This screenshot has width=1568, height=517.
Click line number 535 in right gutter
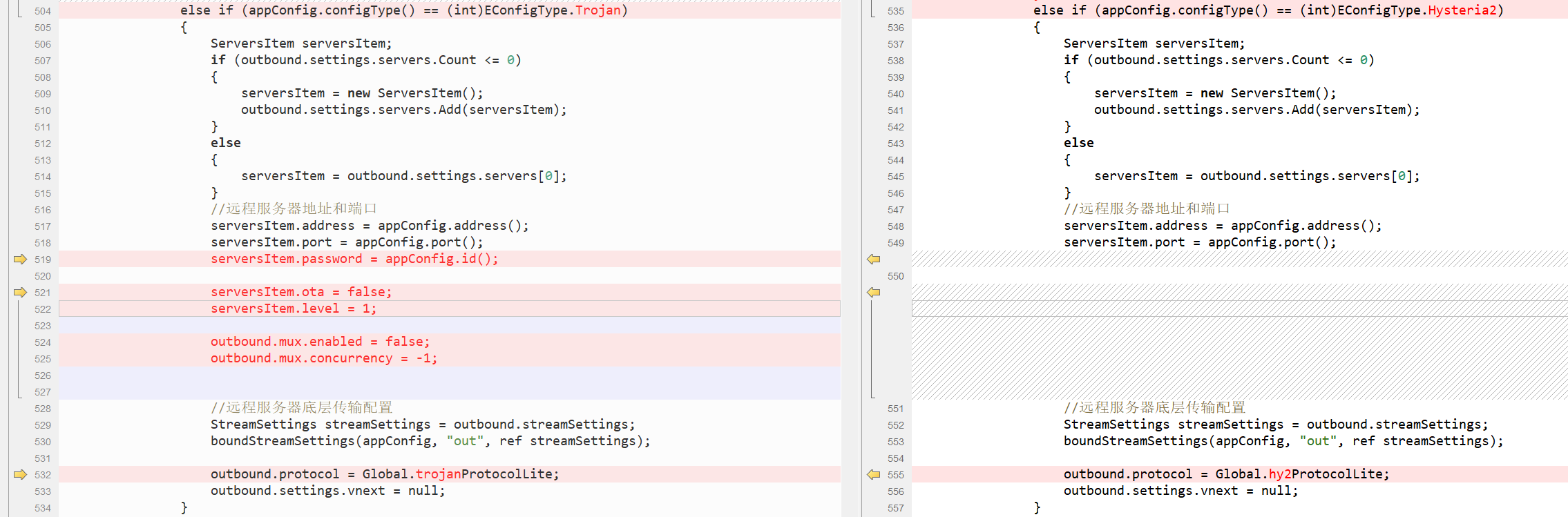click(x=895, y=11)
